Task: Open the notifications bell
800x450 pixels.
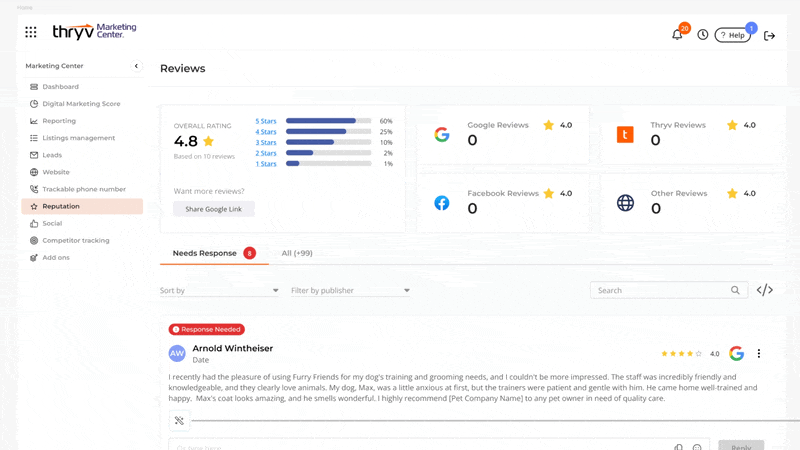Action: click(677, 35)
